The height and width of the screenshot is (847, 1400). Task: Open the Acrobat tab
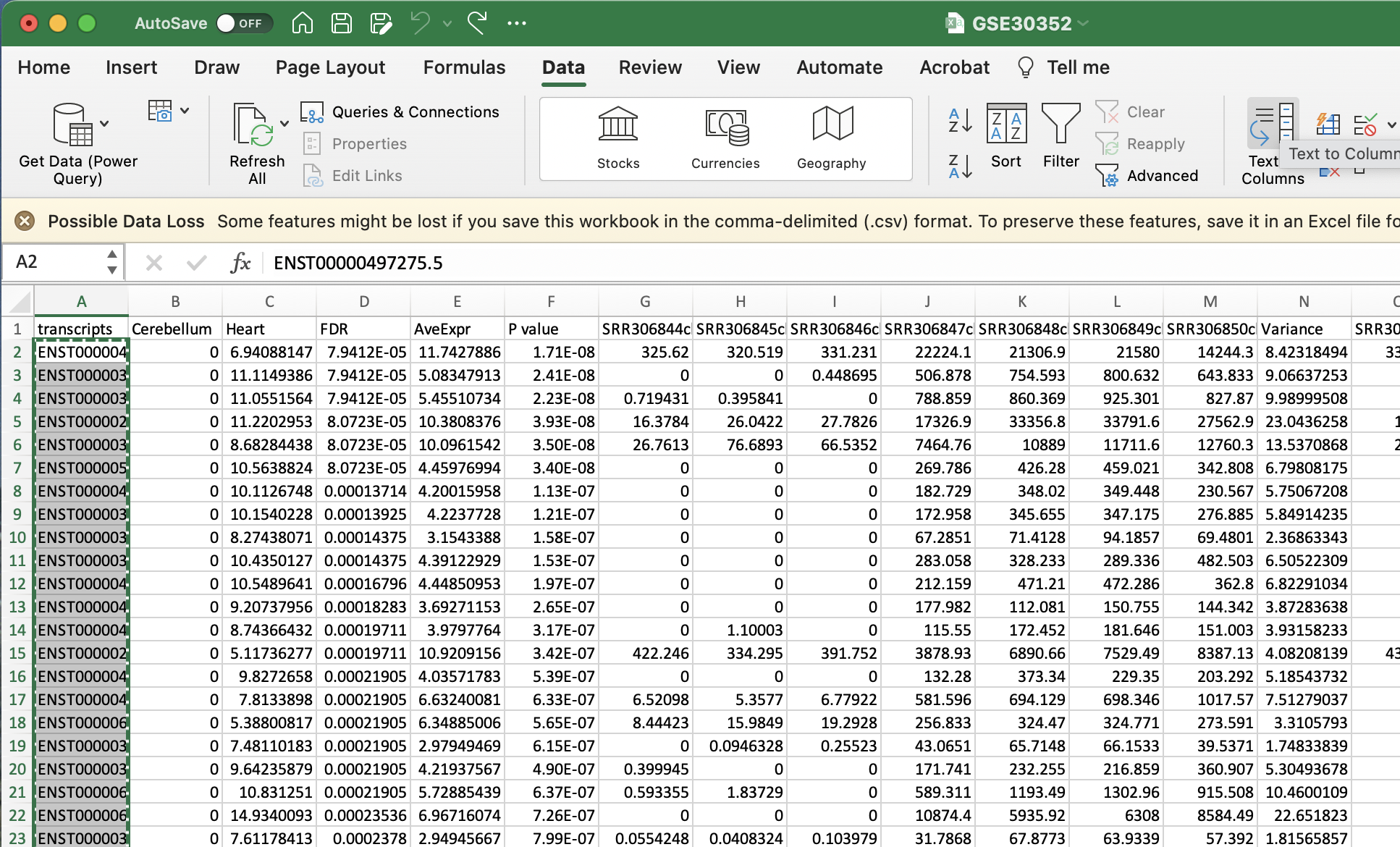coord(955,67)
